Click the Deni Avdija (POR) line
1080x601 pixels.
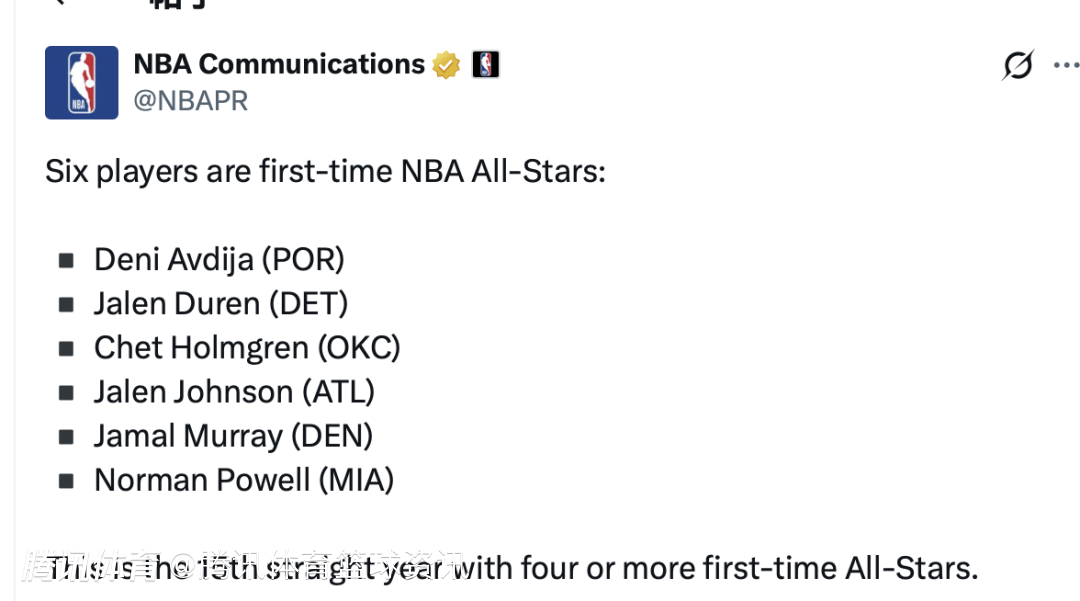pyautogui.click(x=219, y=260)
